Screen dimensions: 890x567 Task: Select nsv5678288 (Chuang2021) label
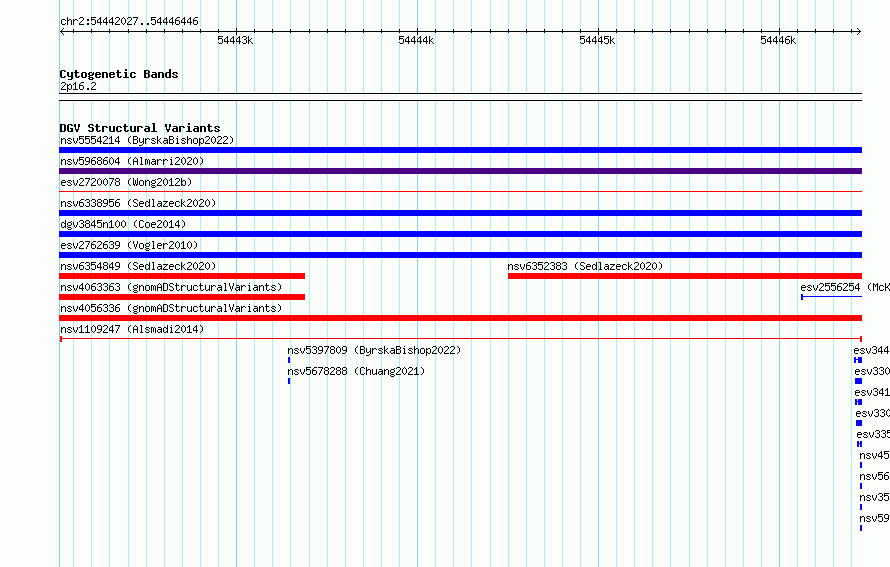[x=356, y=371]
